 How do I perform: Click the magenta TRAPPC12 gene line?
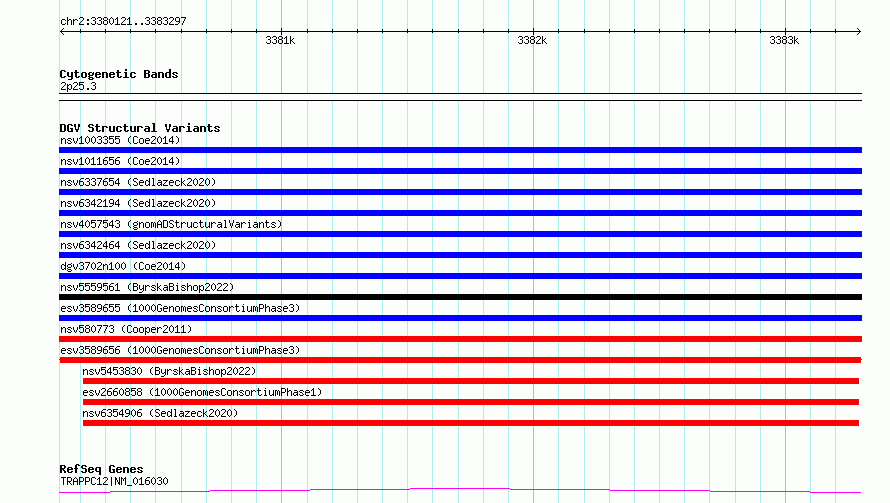pos(460,490)
